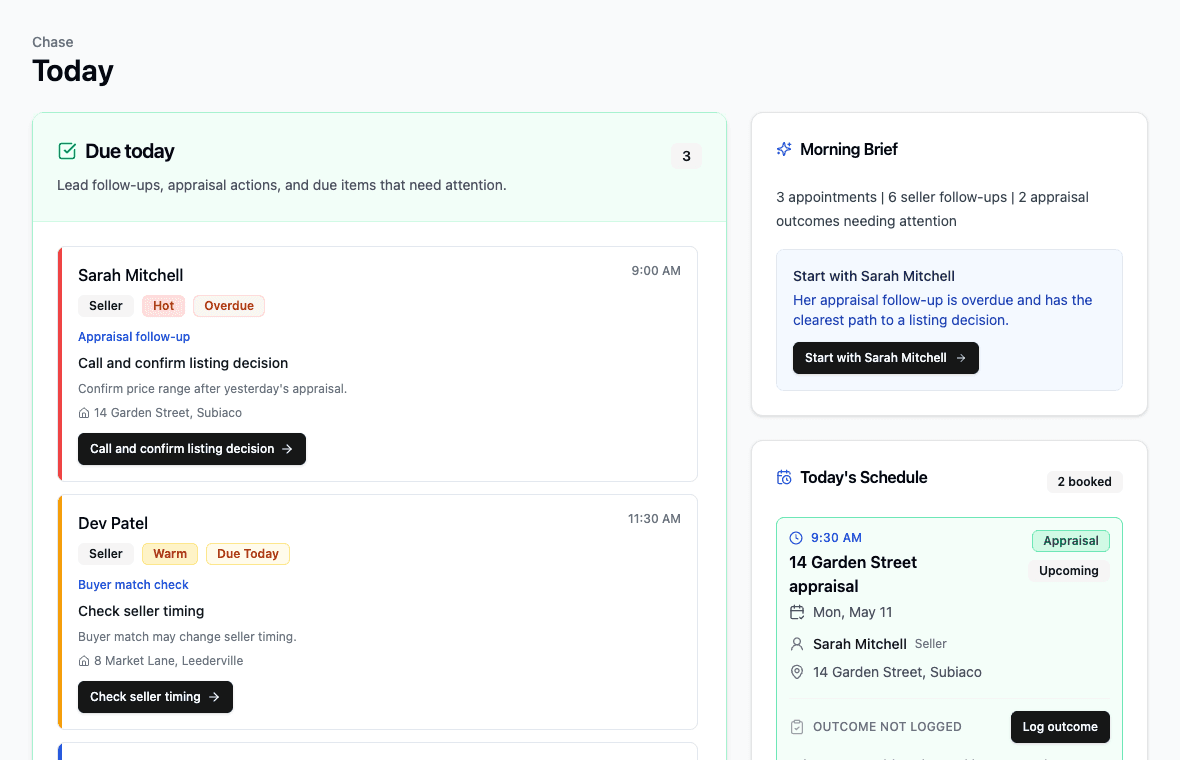This screenshot has height=760, width=1180.
Task: Click the 'Today' page title
Action: (x=73, y=71)
